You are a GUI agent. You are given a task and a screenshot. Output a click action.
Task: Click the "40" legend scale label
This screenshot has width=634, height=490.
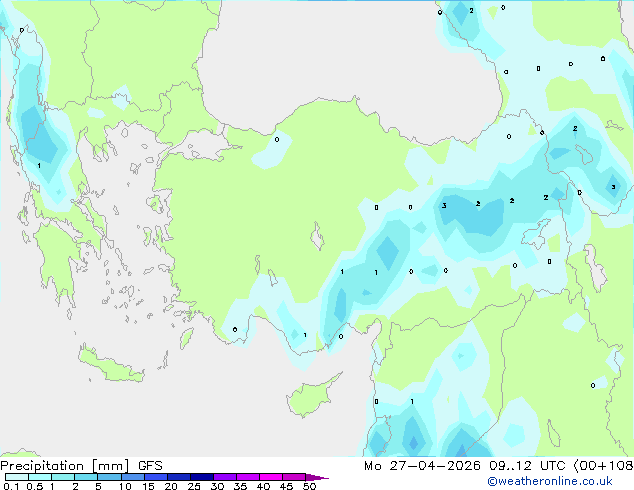click(x=263, y=486)
